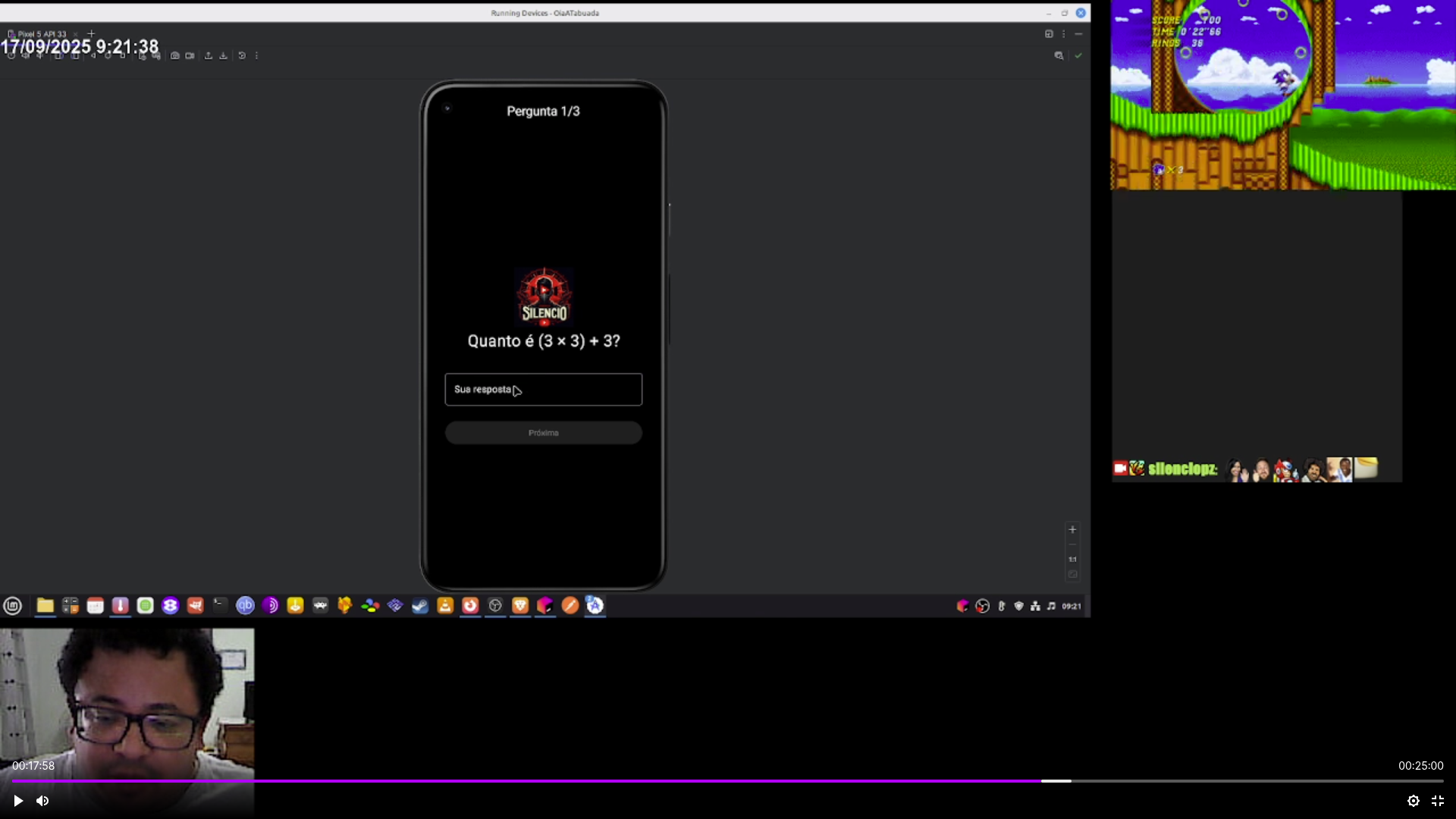Image resolution: width=1456 pixels, height=819 pixels.
Task: Click the video progress bar
Action: [x=728, y=780]
